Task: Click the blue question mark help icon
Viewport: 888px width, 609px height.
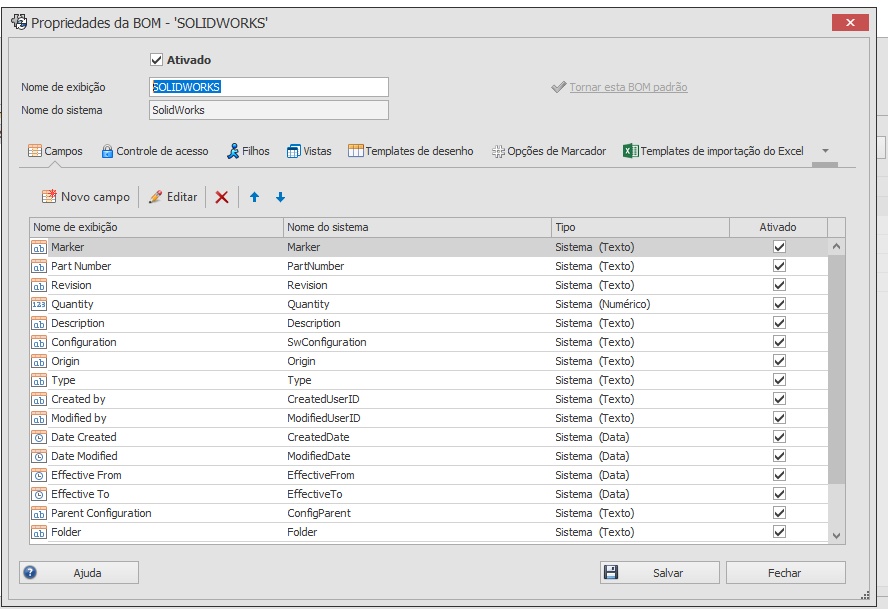Action: [x=30, y=572]
